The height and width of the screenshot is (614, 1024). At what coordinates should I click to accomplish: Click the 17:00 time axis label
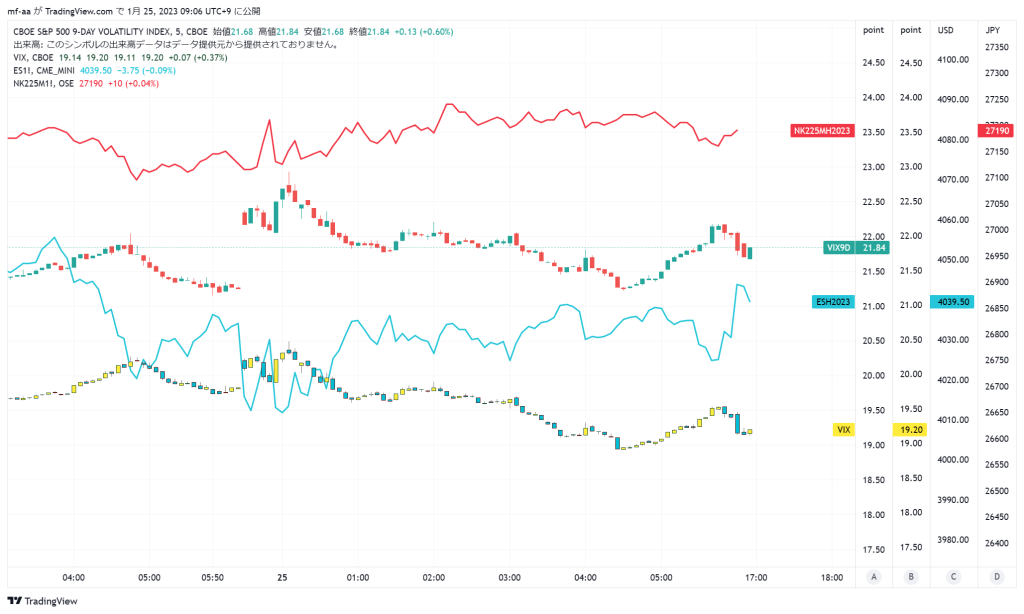[x=756, y=577]
